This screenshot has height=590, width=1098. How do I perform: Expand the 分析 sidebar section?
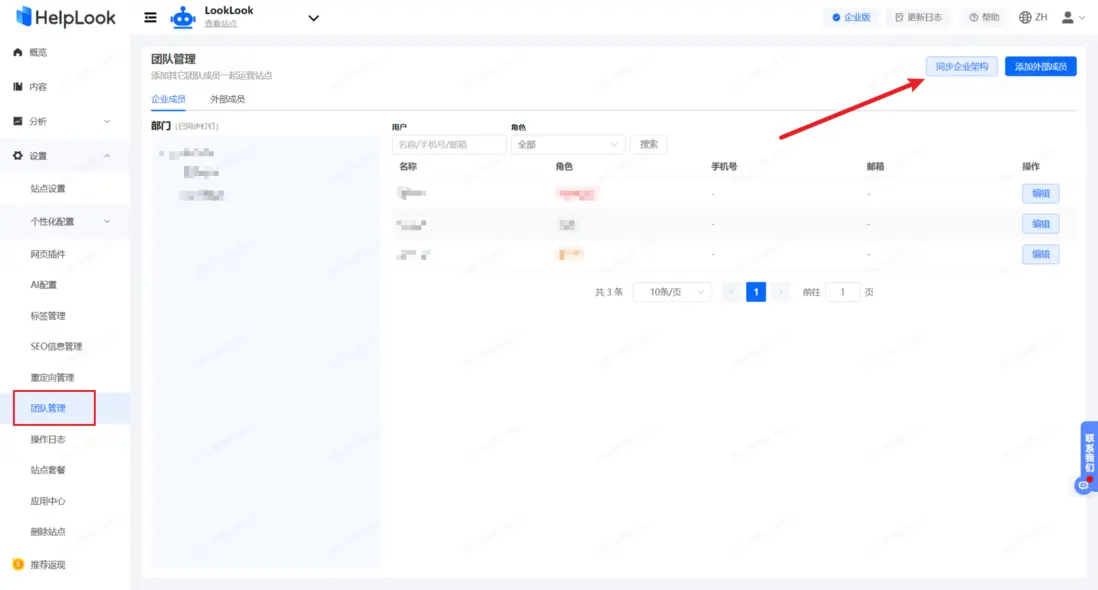(64, 121)
